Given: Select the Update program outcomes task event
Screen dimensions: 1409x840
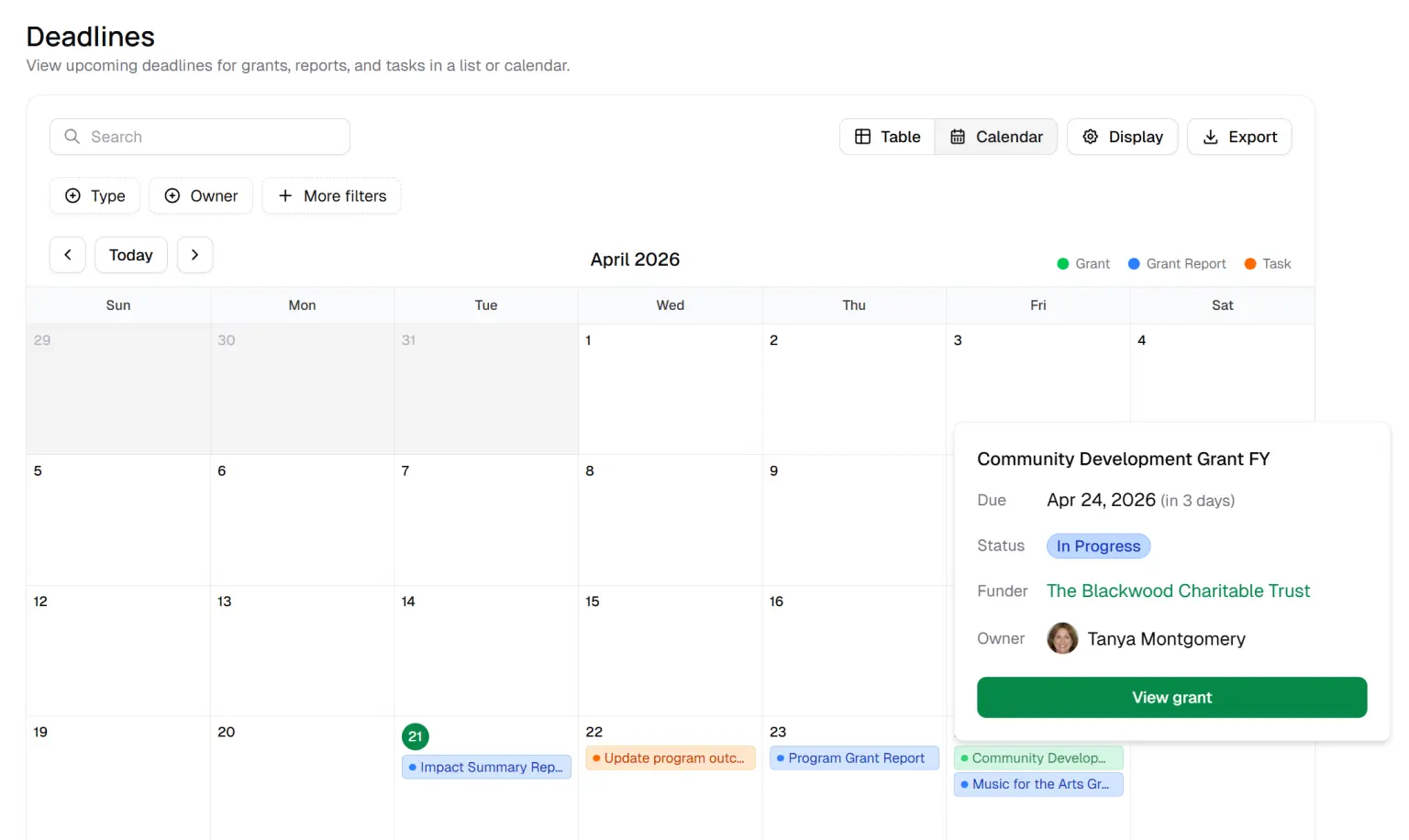Looking at the screenshot, I should click(671, 758).
